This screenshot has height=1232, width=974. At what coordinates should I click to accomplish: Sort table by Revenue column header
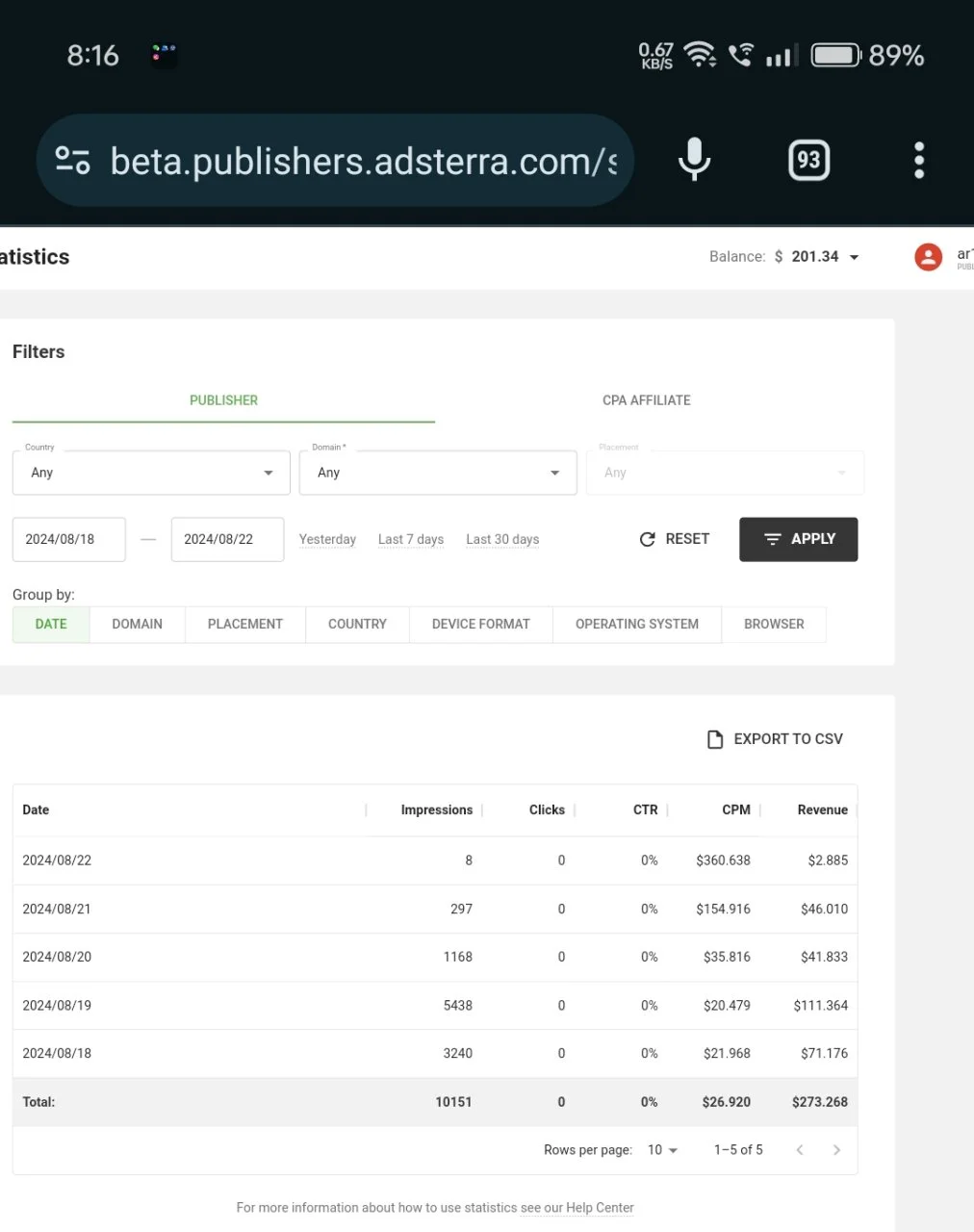(823, 809)
